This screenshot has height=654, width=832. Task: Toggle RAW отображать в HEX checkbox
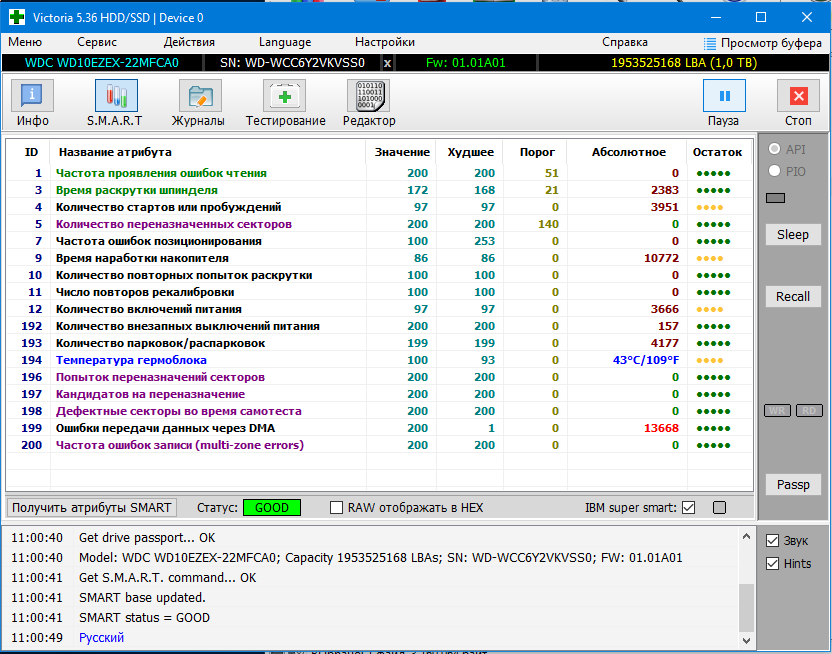tap(336, 508)
